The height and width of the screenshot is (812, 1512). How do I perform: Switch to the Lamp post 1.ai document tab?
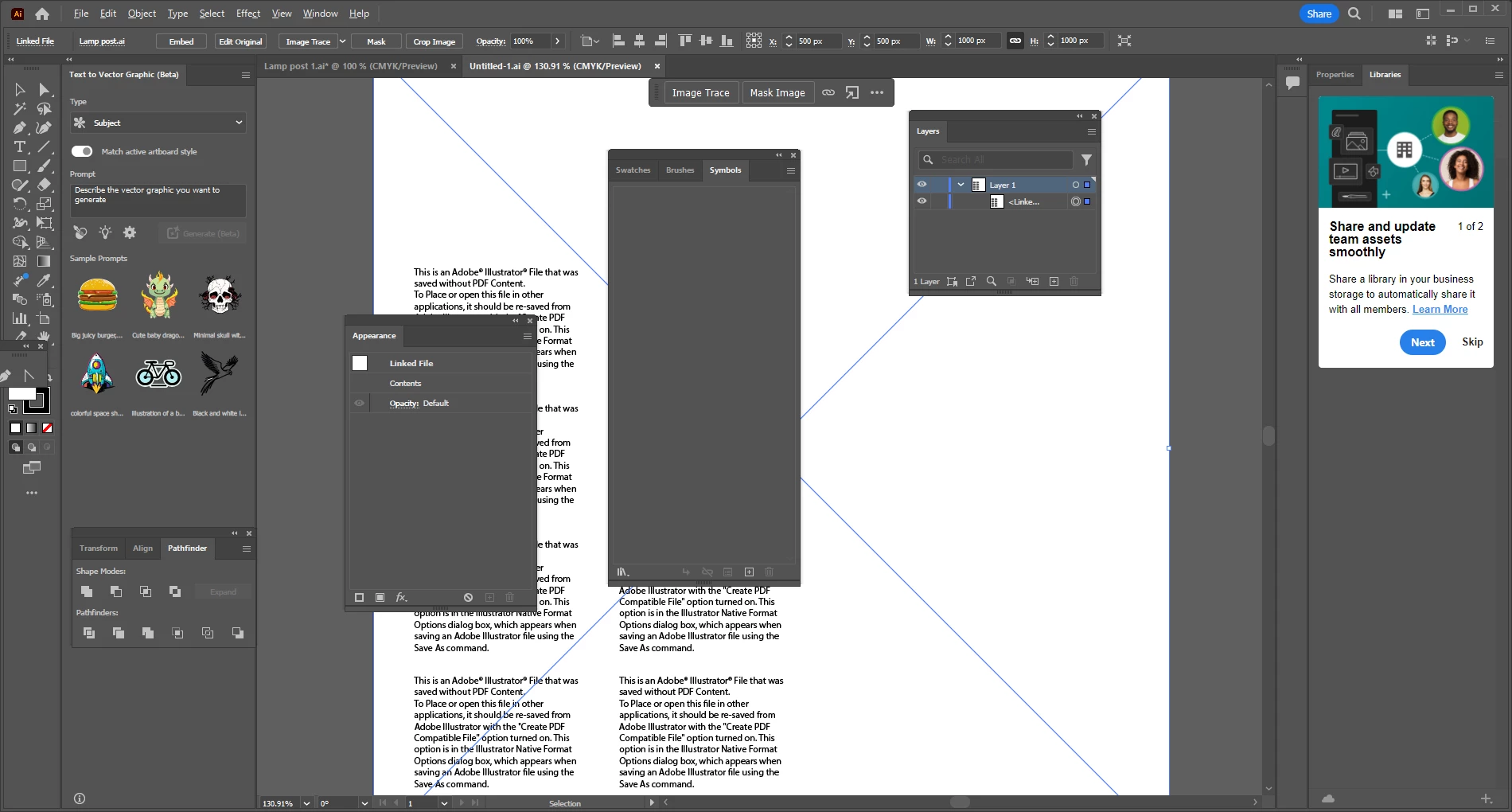point(350,66)
